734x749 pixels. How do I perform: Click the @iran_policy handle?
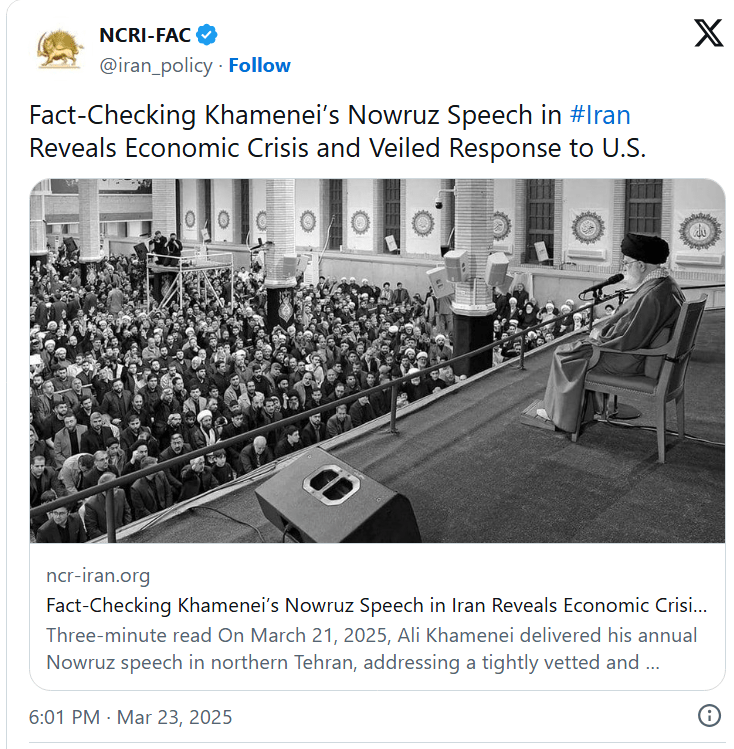pos(156,65)
